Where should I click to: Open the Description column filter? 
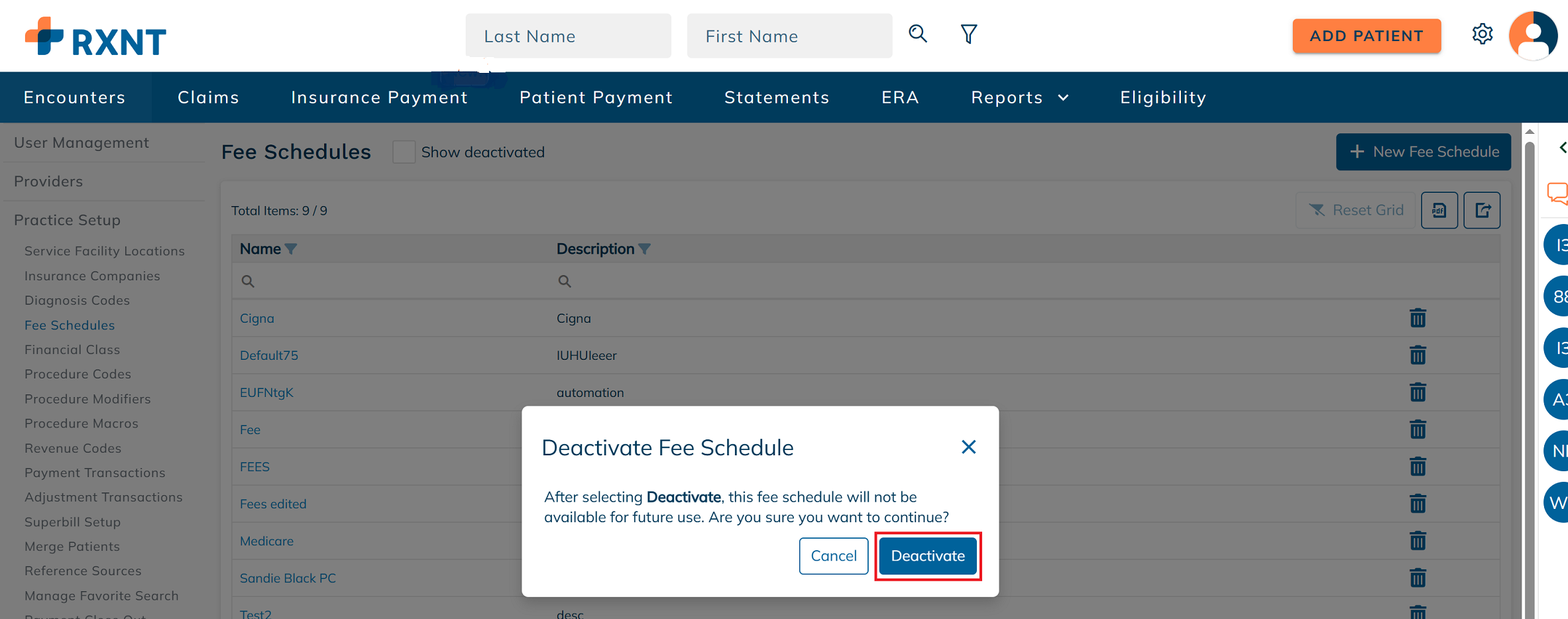pos(645,249)
